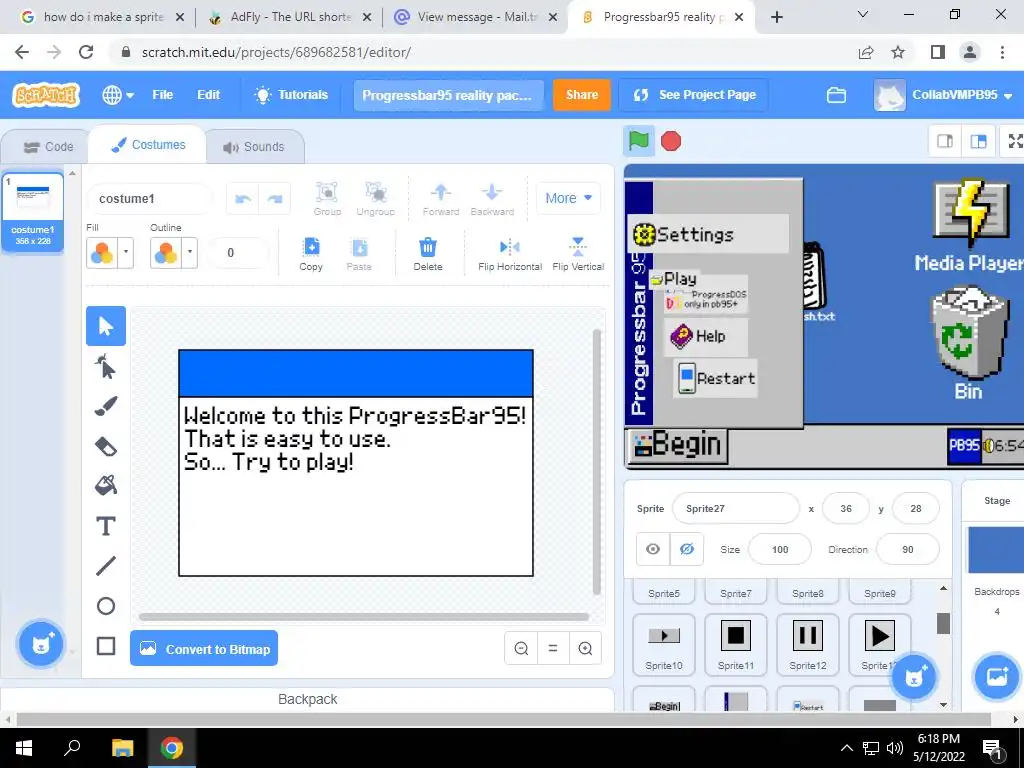Choose the Brush tool
The image size is (1024, 768).
(106, 406)
